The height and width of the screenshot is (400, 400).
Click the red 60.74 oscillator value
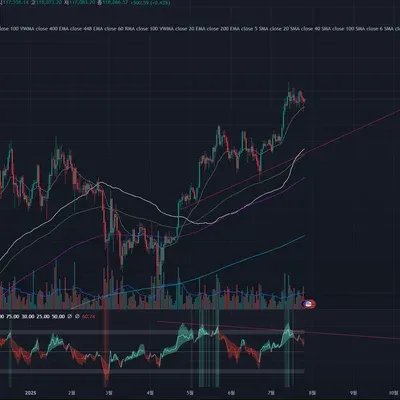point(88,316)
